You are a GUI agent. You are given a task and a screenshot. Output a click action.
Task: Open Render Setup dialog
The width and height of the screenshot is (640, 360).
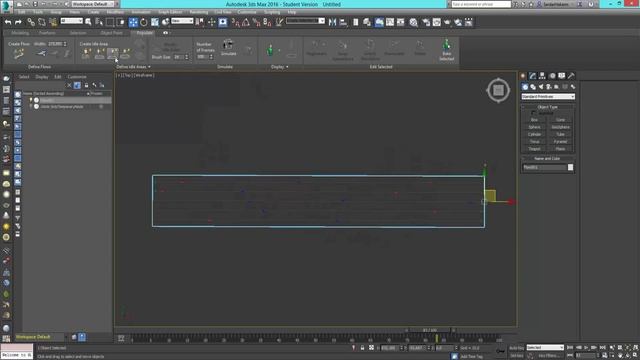(x=426, y=22)
